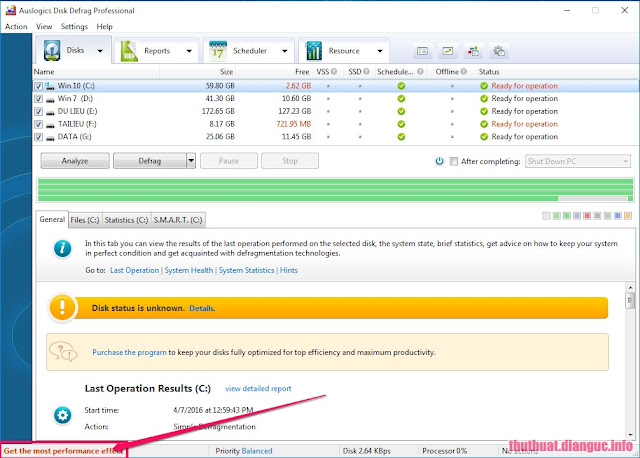The image size is (640, 458).
Task: Click schedule green check for TAILIEU (F:)
Action: point(401,124)
